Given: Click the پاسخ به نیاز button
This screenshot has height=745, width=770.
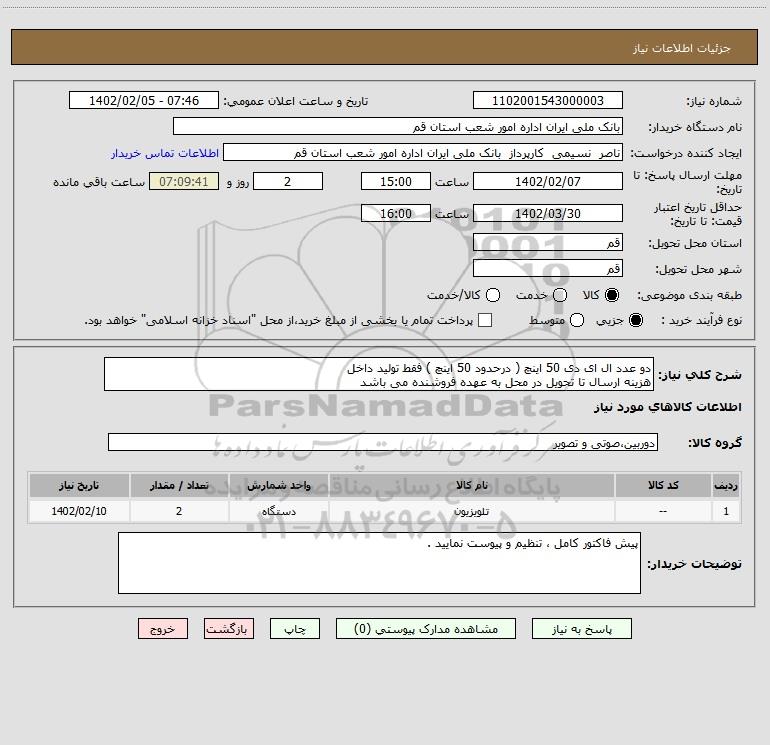Looking at the screenshot, I should [x=581, y=629].
